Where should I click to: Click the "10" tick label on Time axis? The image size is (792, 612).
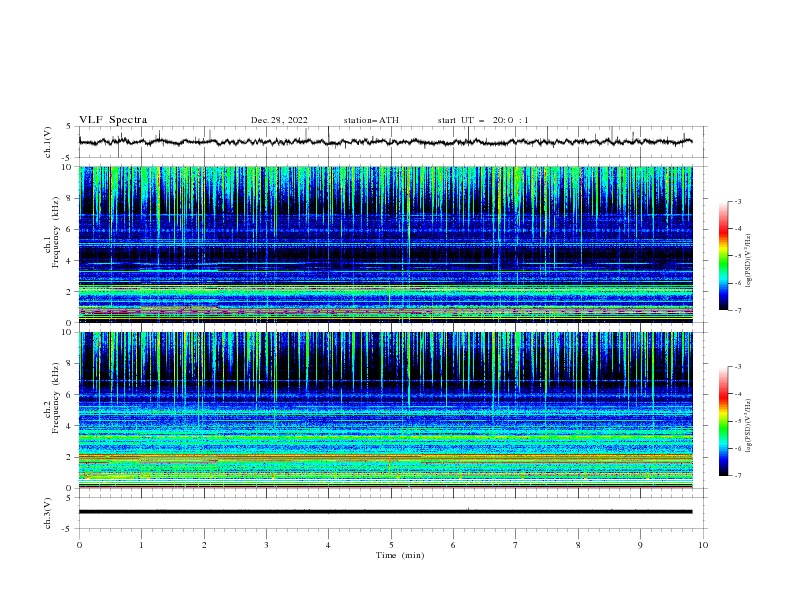703,545
